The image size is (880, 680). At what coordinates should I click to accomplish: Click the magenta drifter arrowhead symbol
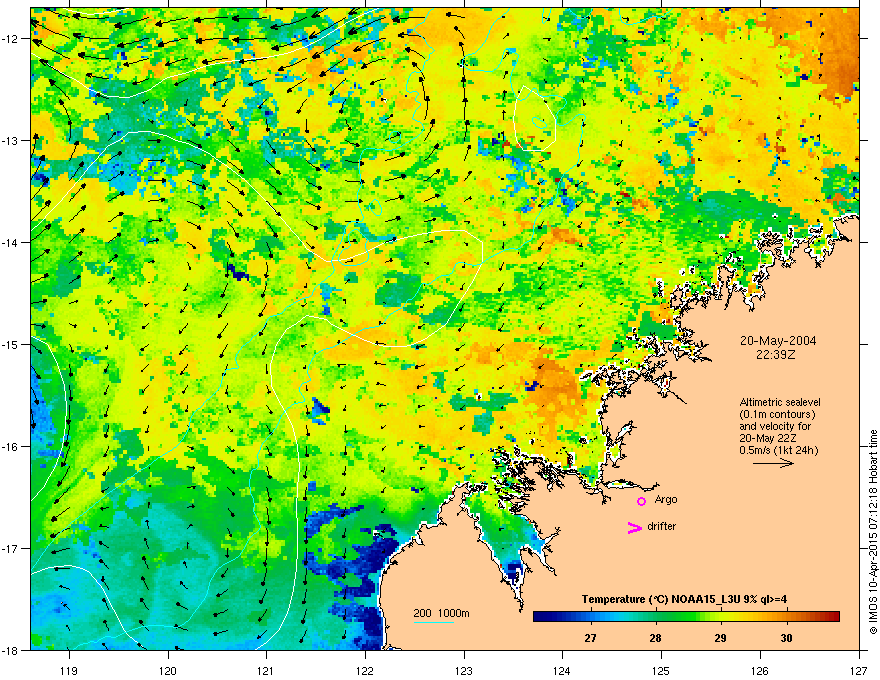coord(634,527)
